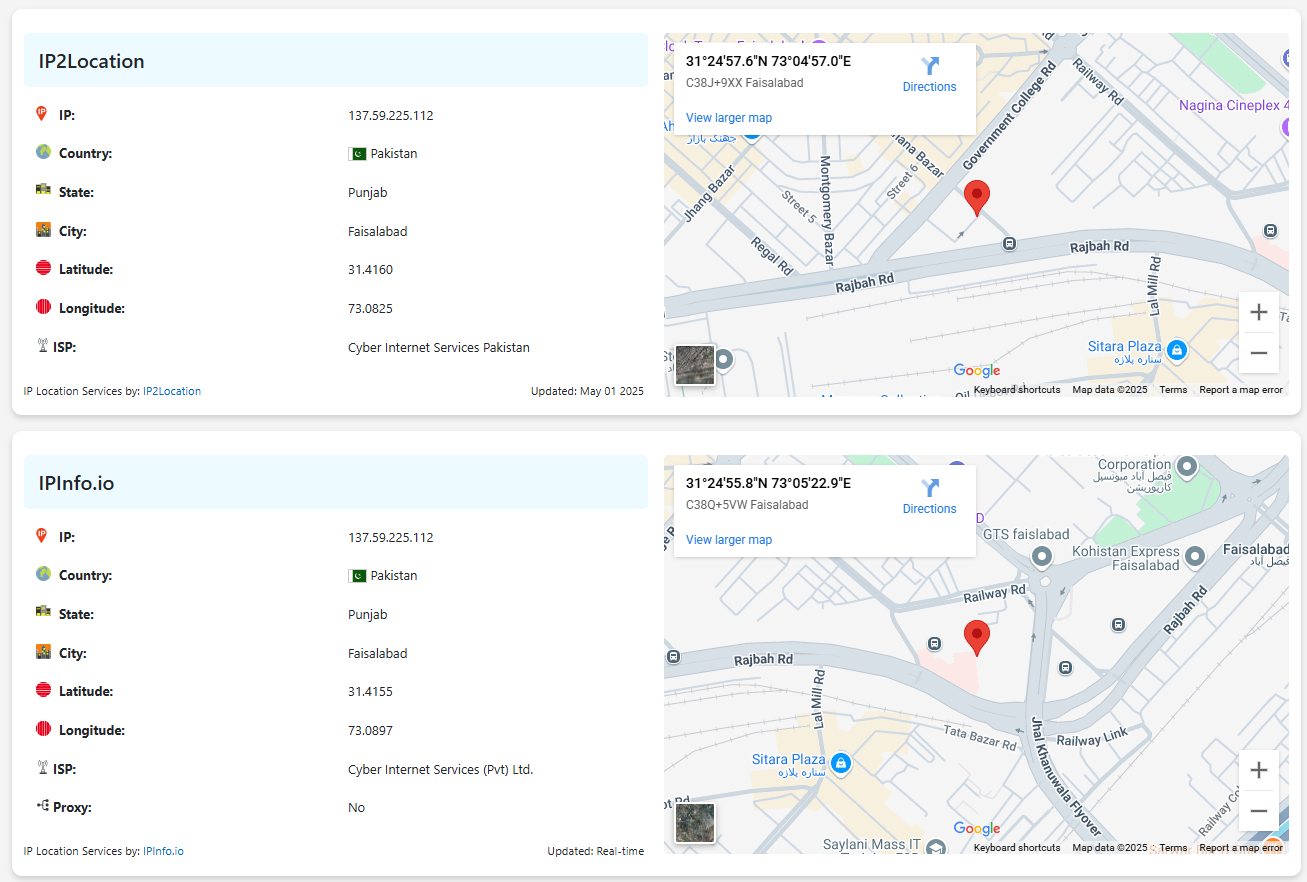Click the Proxy value No
This screenshot has height=882, width=1307.
(356, 808)
